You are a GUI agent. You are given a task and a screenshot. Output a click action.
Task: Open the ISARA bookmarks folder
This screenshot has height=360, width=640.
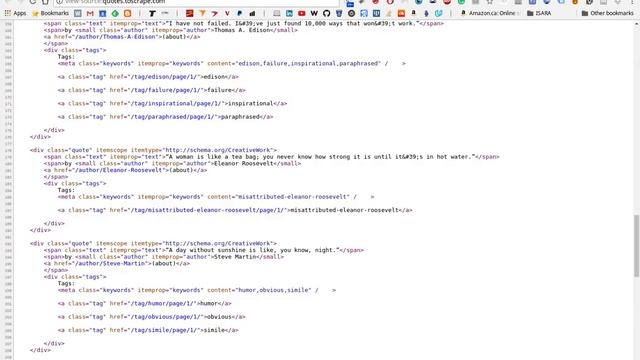pos(539,13)
